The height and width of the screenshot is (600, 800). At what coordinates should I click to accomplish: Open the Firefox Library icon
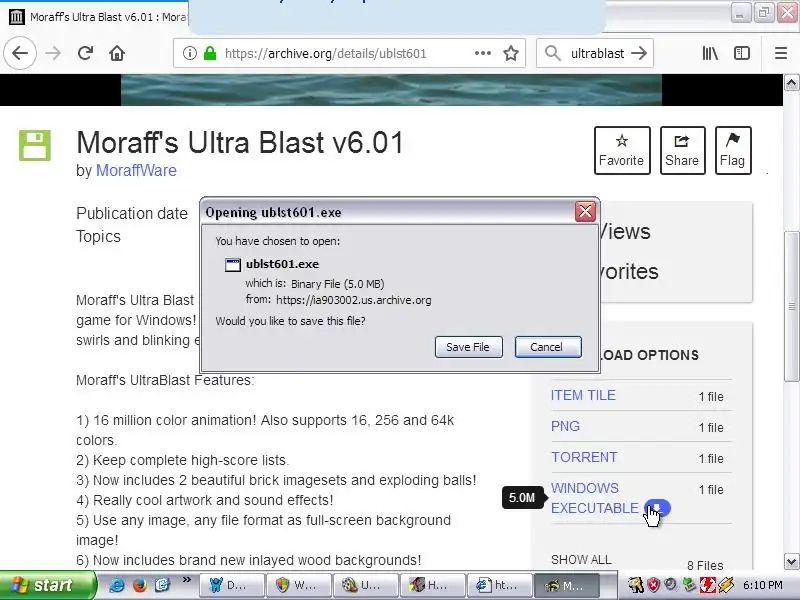(x=710, y=53)
